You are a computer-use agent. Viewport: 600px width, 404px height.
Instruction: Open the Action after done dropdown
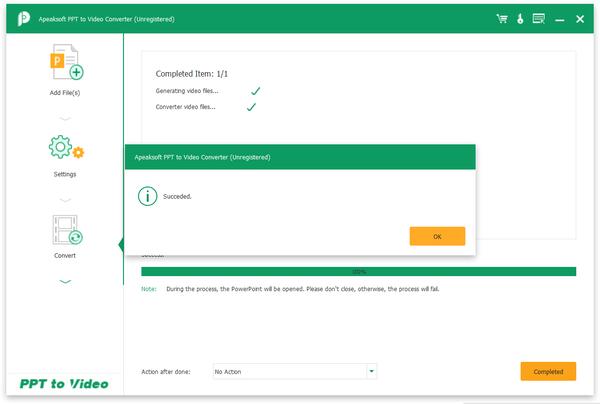(x=295, y=371)
